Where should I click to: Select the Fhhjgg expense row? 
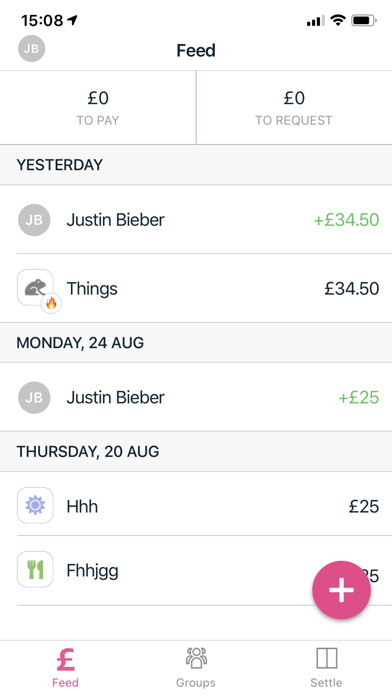tap(196, 570)
